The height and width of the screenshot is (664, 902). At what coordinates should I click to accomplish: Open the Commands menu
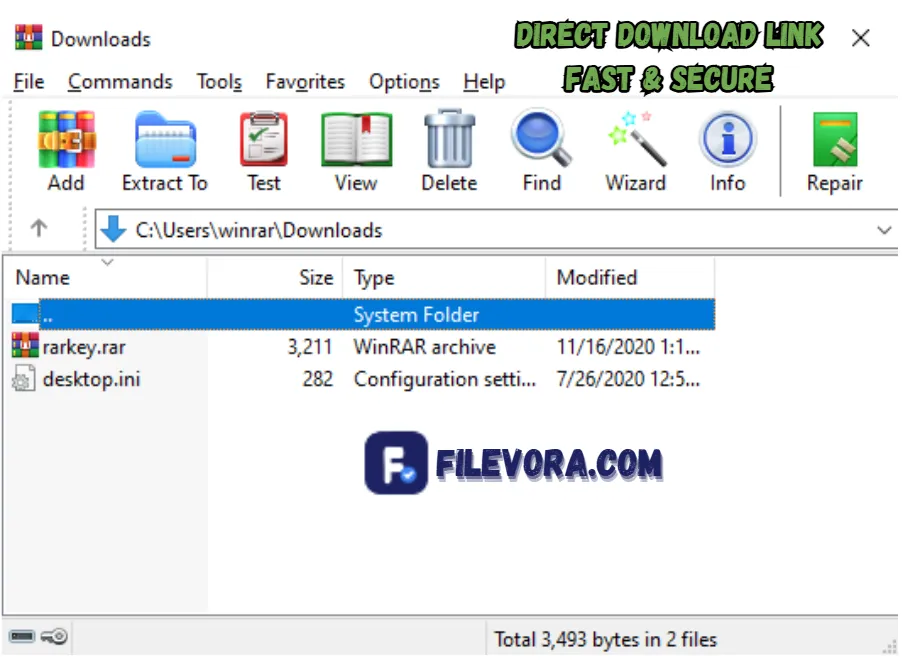(120, 82)
